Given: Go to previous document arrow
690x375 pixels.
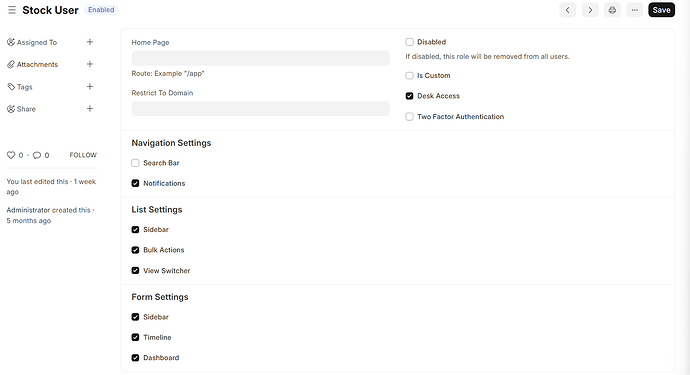Looking at the screenshot, I should tap(568, 10).
